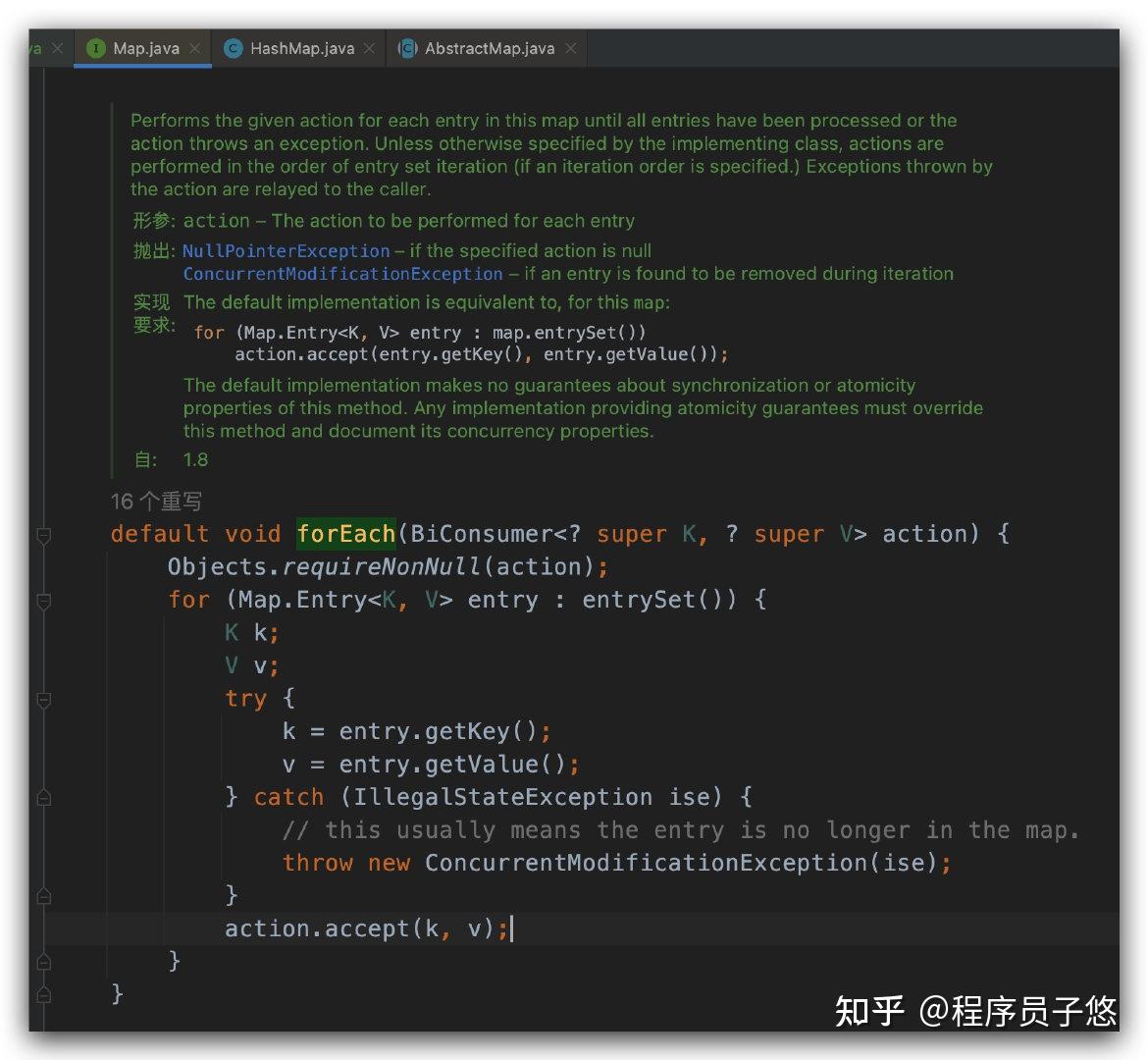Collapse the forEach method fold marker
The image size is (1148, 1060).
click(x=44, y=536)
